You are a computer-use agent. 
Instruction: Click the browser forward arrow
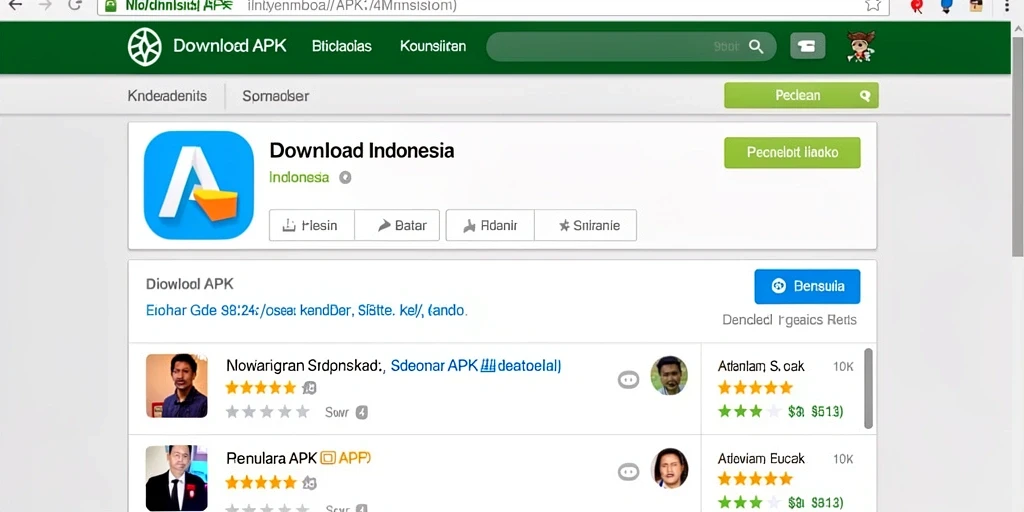click(x=45, y=5)
